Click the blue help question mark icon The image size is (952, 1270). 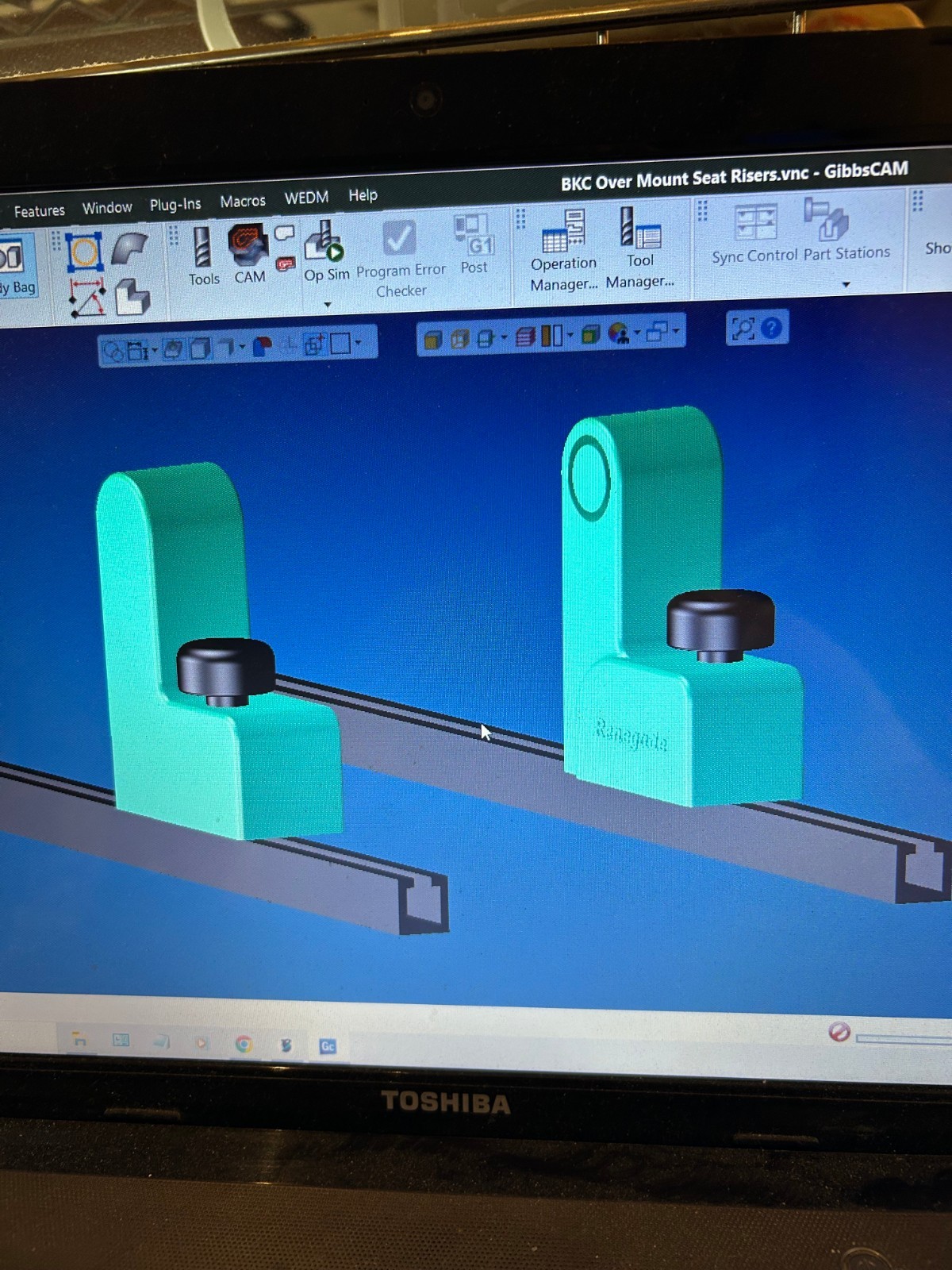pos(771,327)
